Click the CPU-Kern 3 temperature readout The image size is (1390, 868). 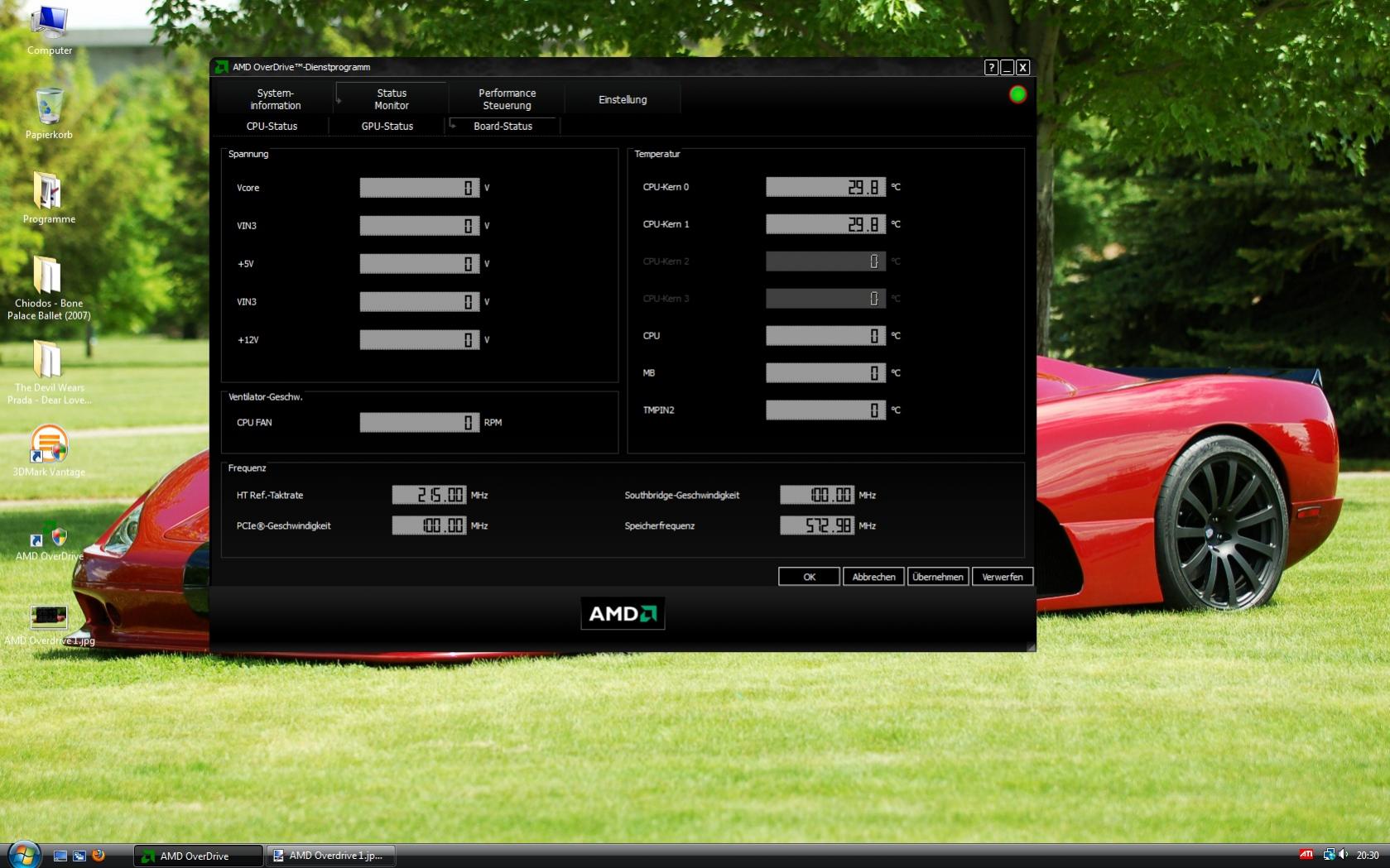coord(825,299)
